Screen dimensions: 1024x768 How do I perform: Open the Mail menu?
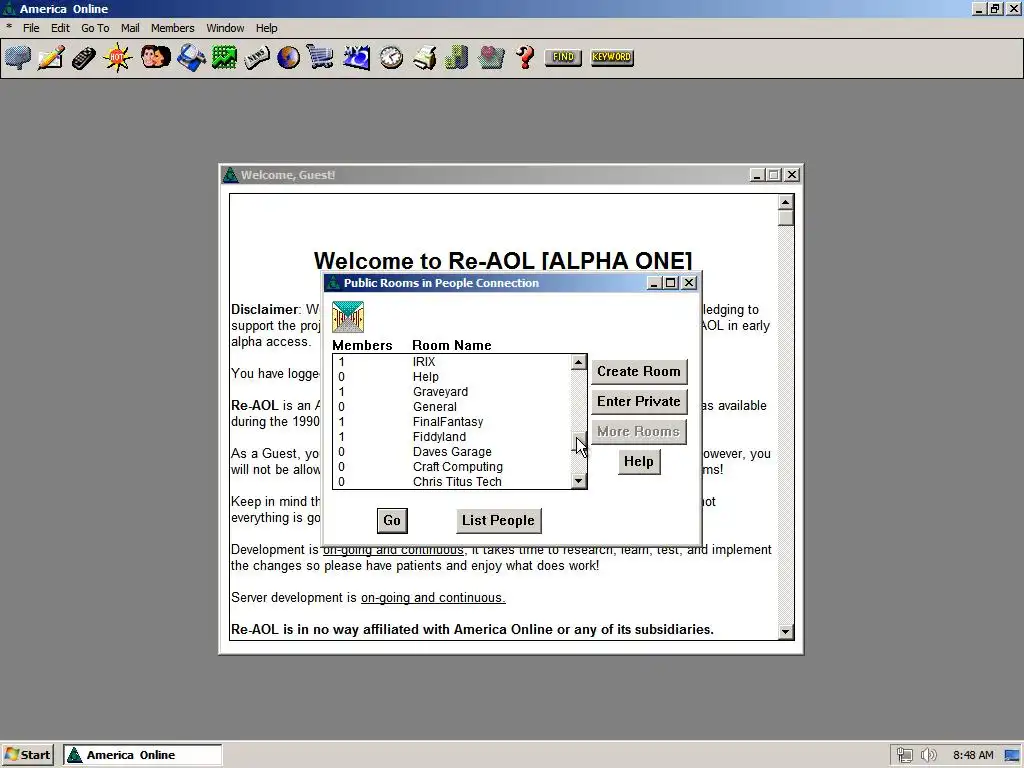[x=130, y=28]
